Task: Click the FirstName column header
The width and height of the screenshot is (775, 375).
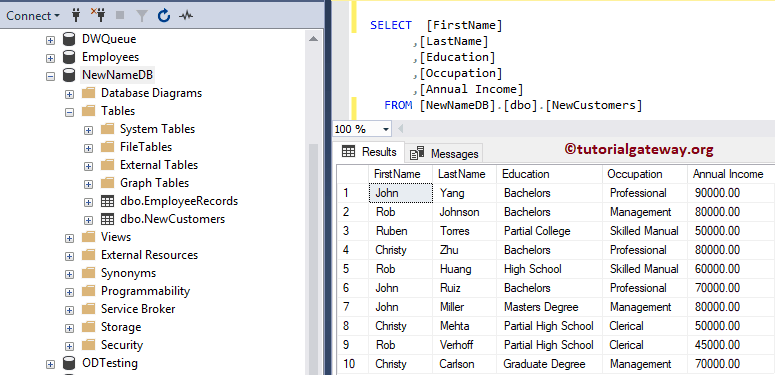Action: pyautogui.click(x=400, y=174)
